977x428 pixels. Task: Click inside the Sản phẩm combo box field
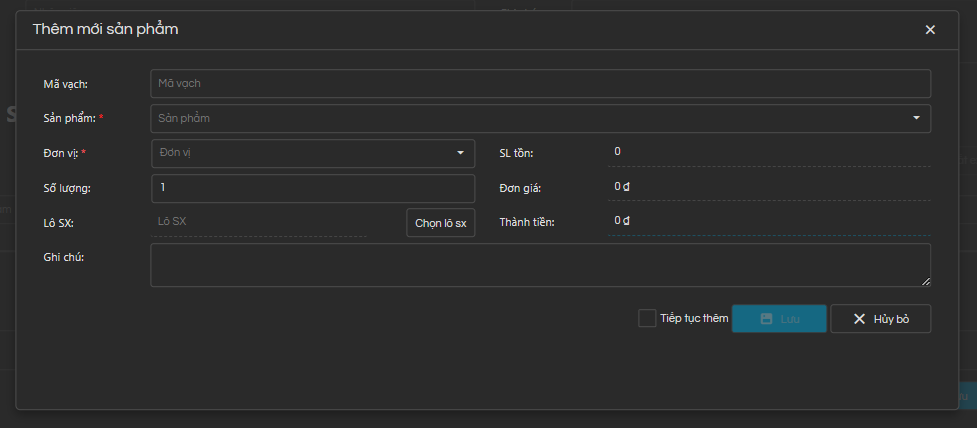tap(530, 118)
